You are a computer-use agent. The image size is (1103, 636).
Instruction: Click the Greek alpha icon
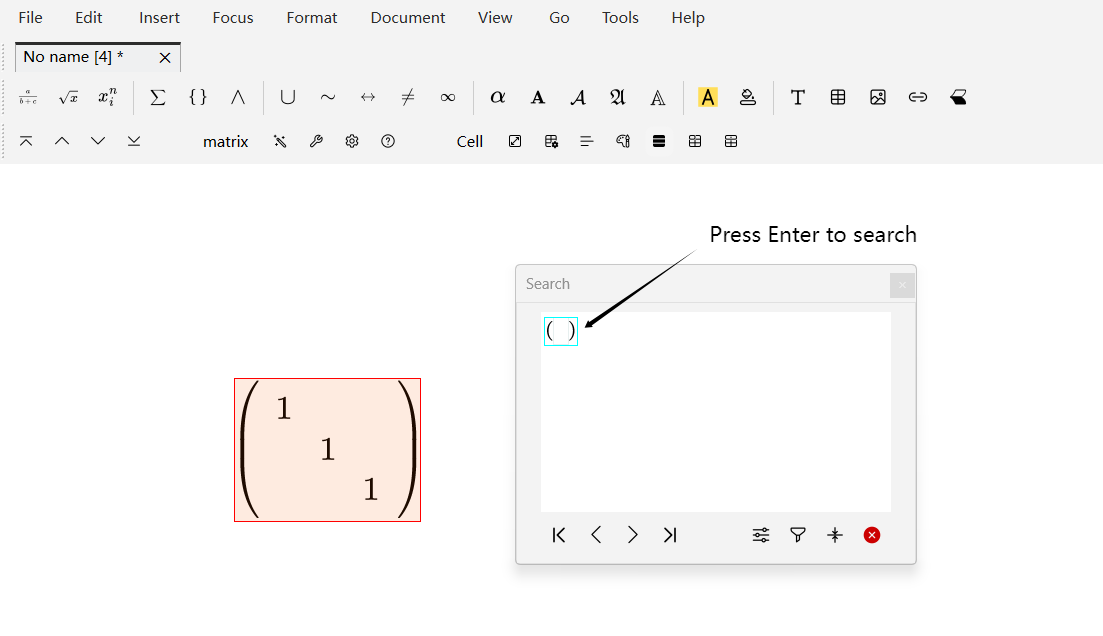click(x=497, y=97)
